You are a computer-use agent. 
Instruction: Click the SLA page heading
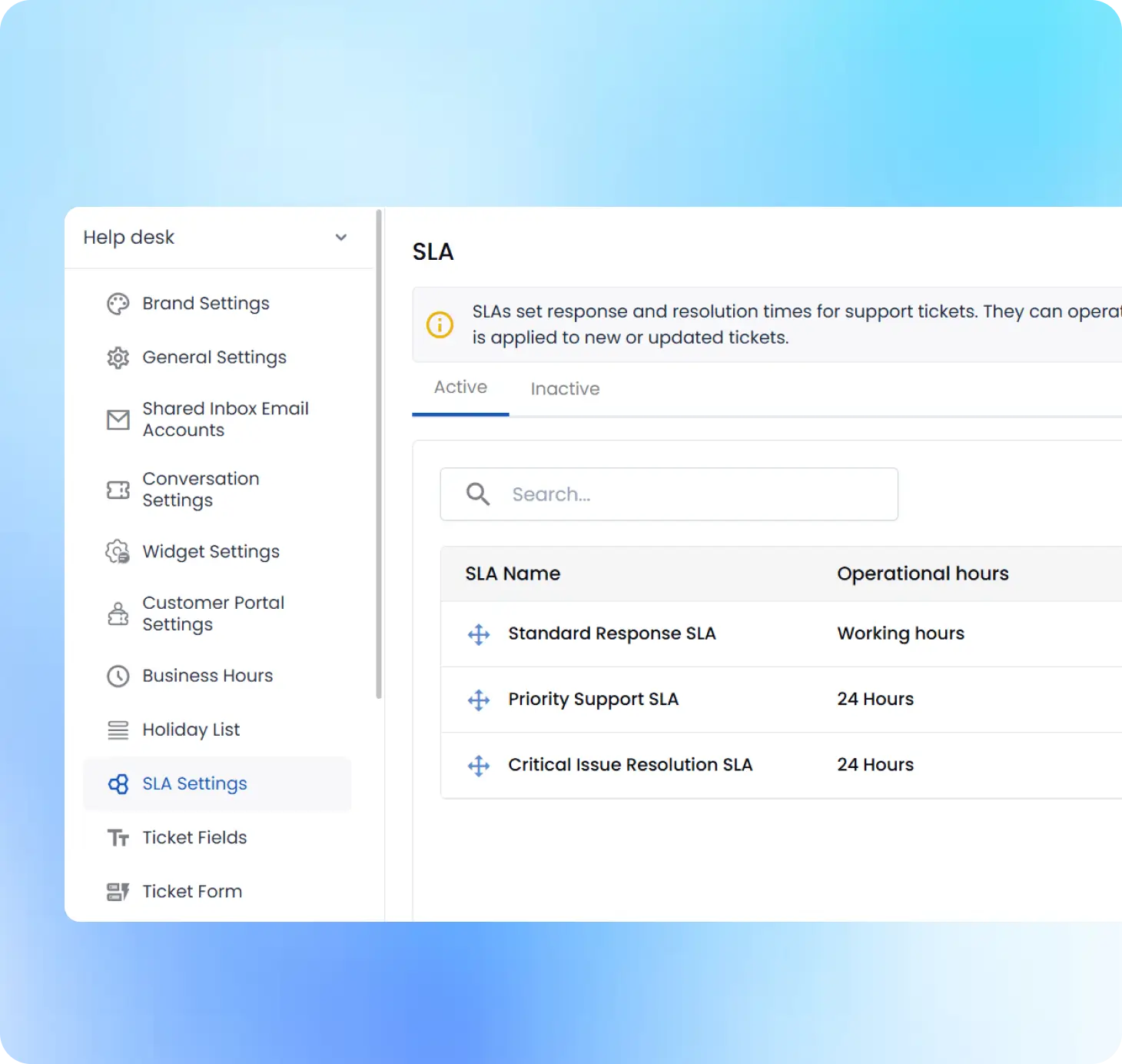coord(433,252)
